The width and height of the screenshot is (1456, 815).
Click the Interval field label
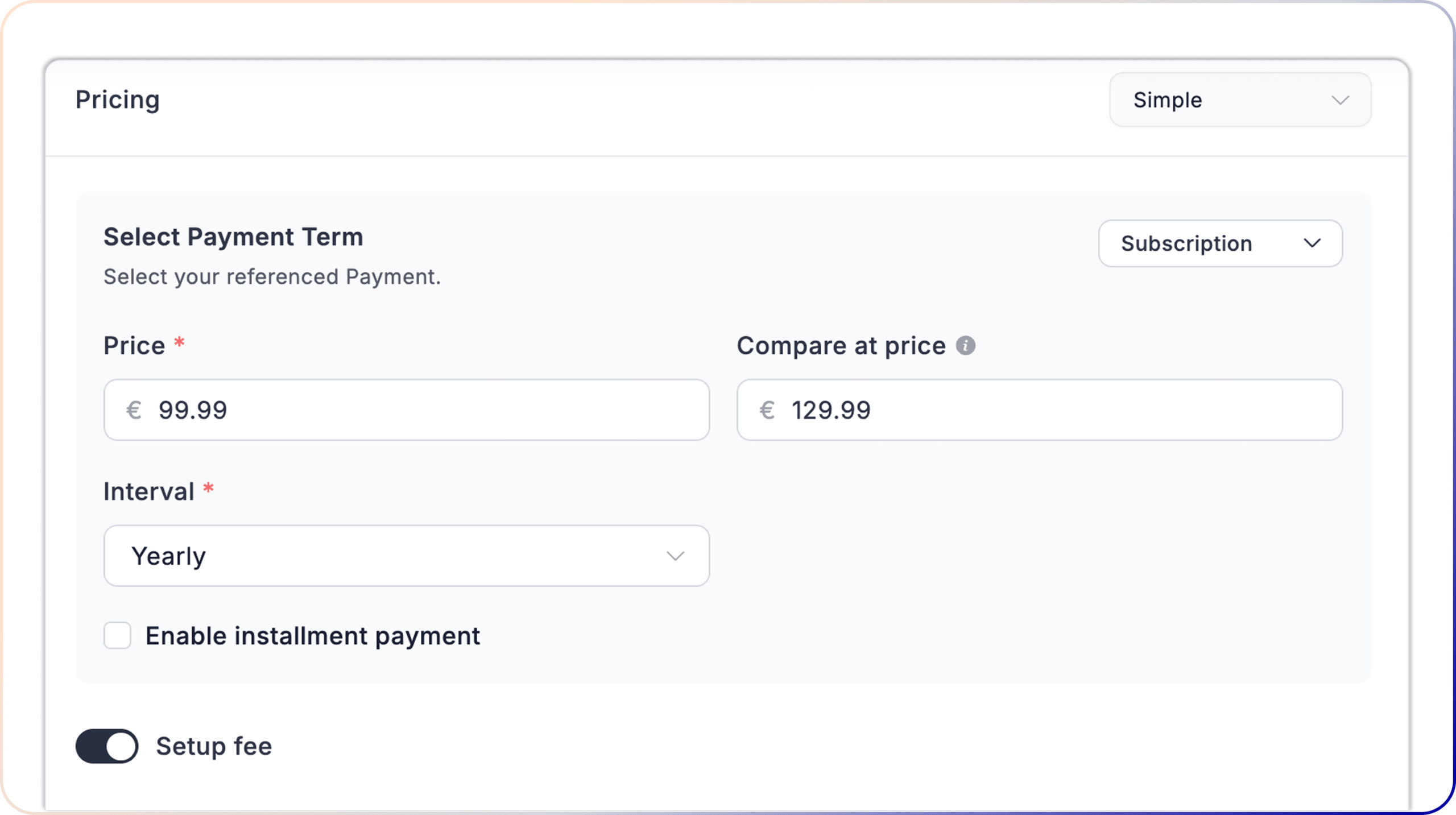[x=149, y=491]
